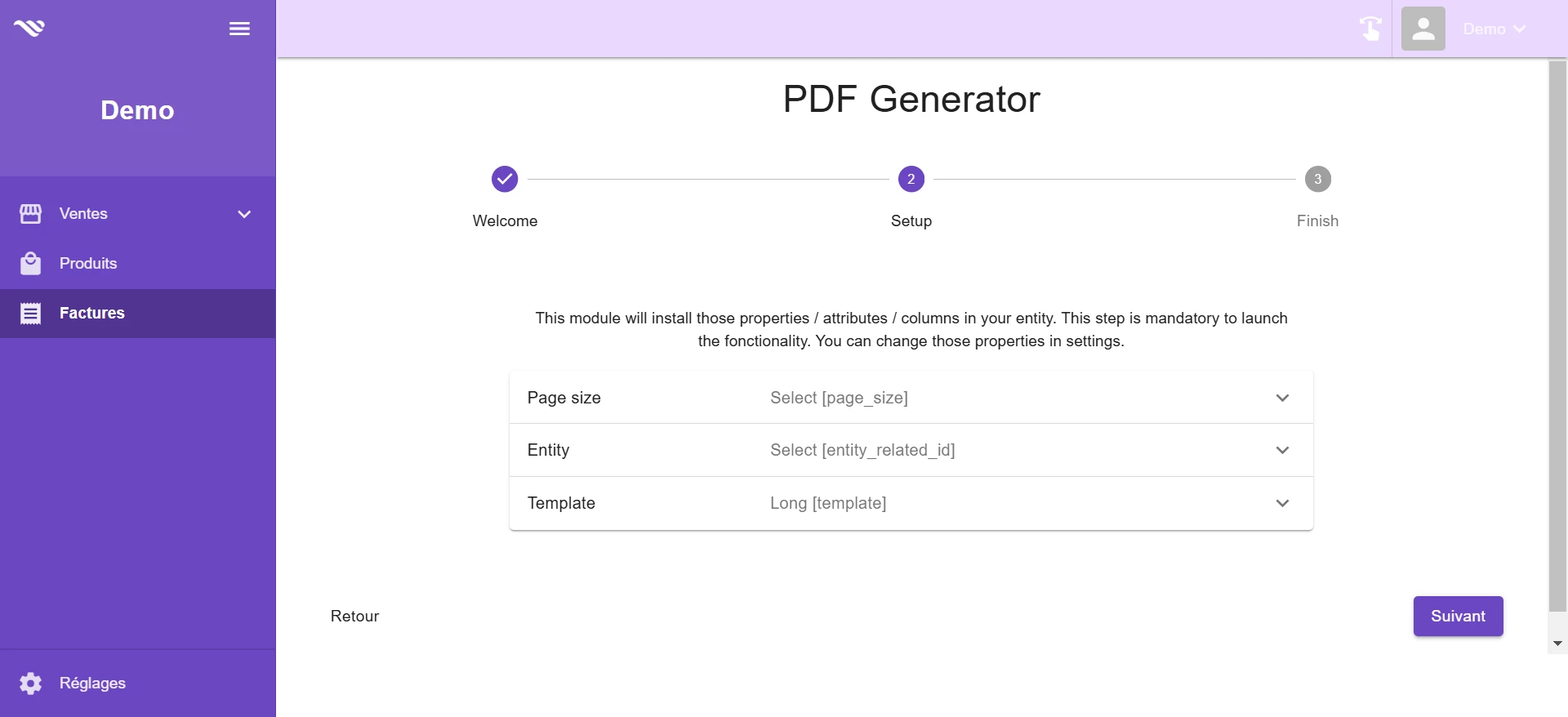Click the Réglages gear icon

[x=30, y=684]
